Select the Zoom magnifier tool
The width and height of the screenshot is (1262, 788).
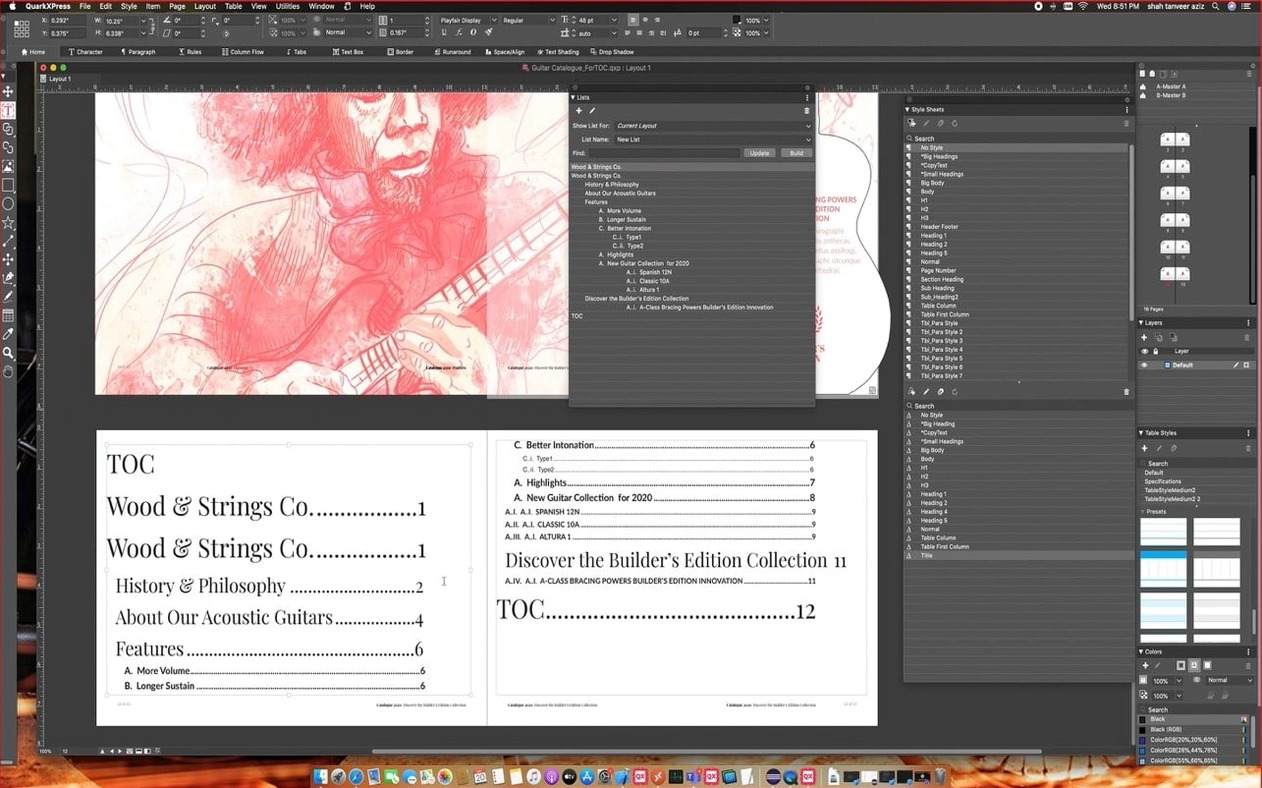(x=8, y=352)
